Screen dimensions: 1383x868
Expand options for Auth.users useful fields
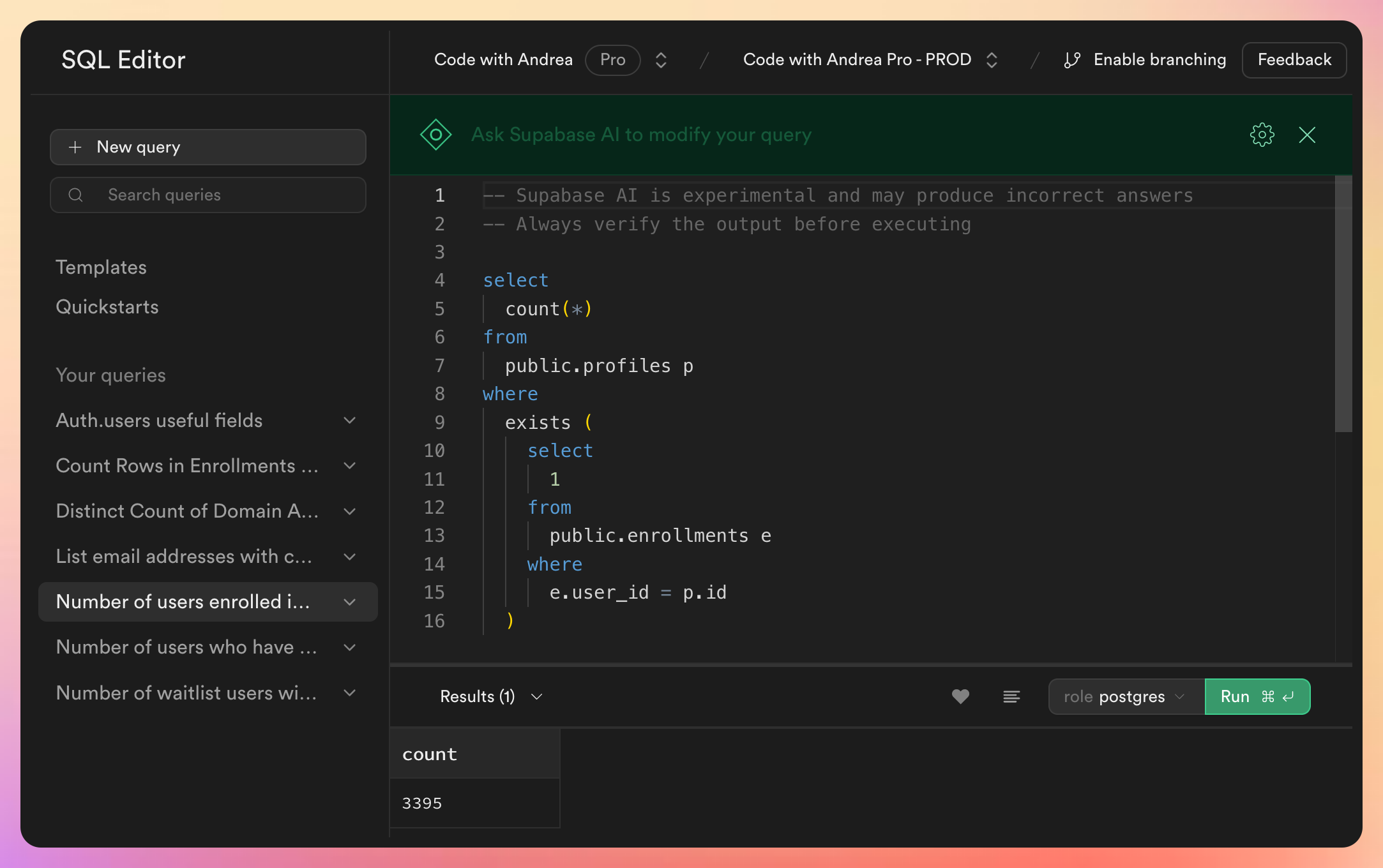(349, 420)
